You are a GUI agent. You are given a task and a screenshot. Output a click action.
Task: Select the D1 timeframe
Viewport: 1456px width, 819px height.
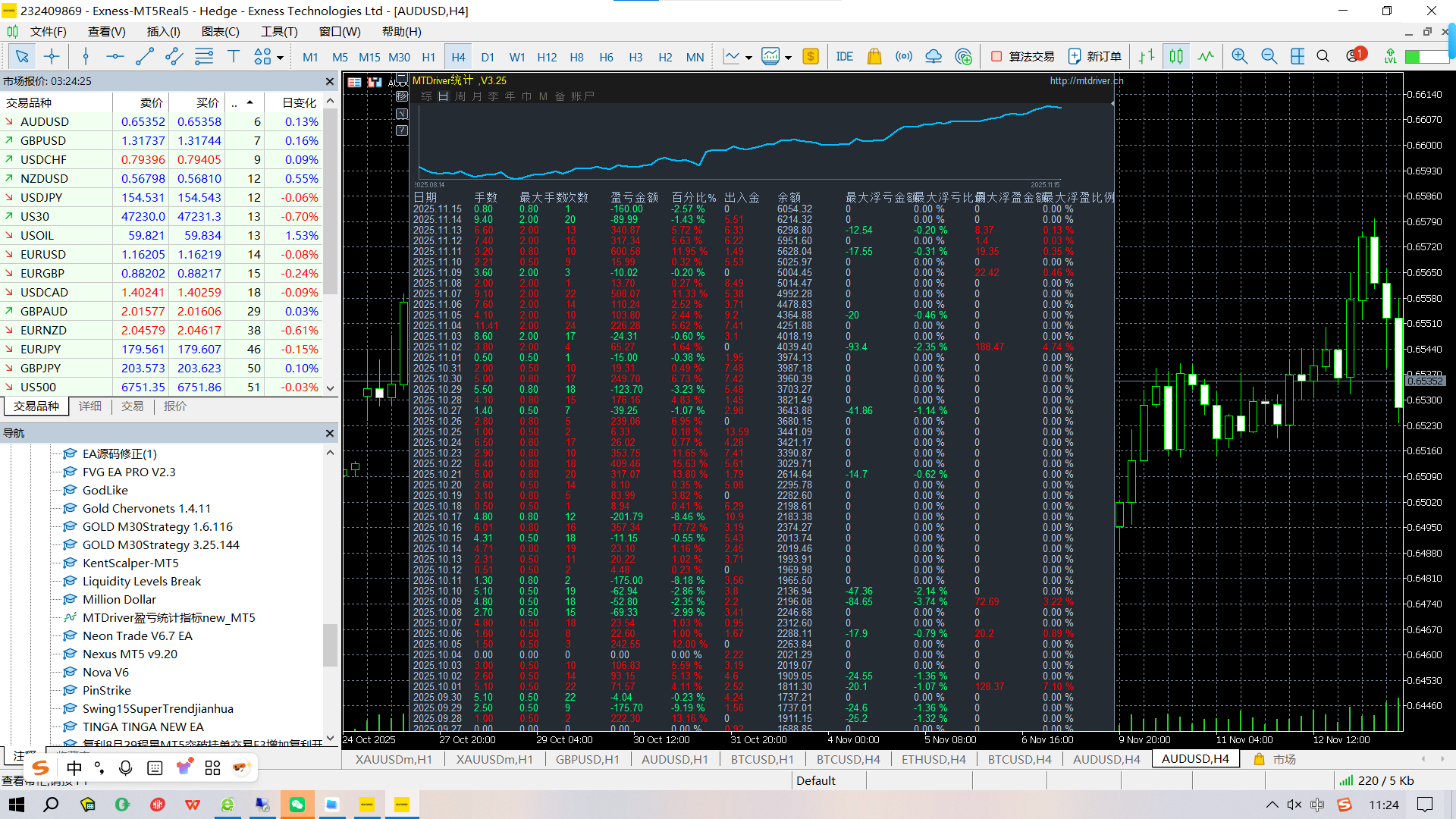pyautogui.click(x=488, y=57)
